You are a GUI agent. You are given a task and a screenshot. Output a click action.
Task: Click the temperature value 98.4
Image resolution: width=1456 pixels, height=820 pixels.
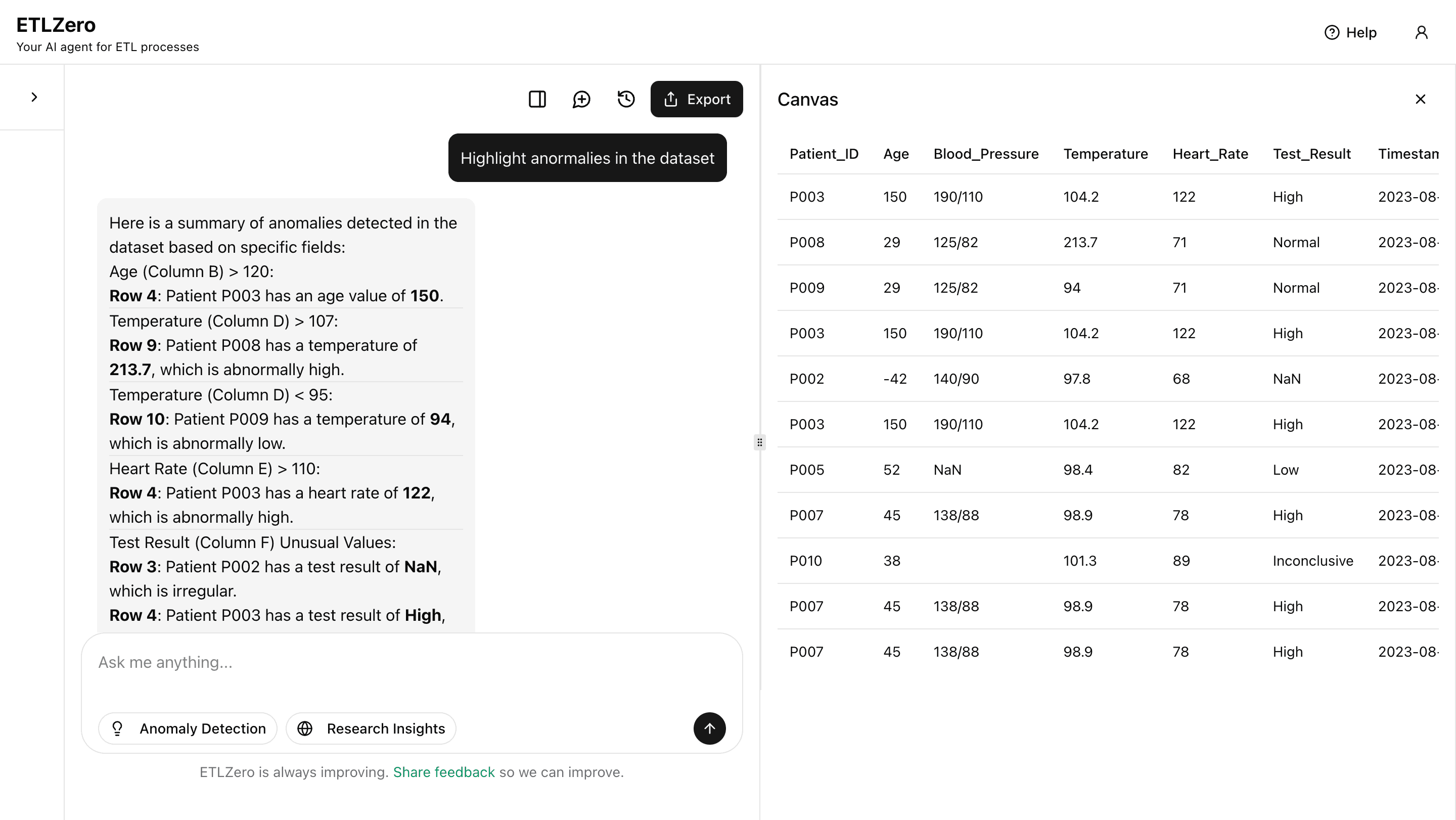coord(1077,470)
